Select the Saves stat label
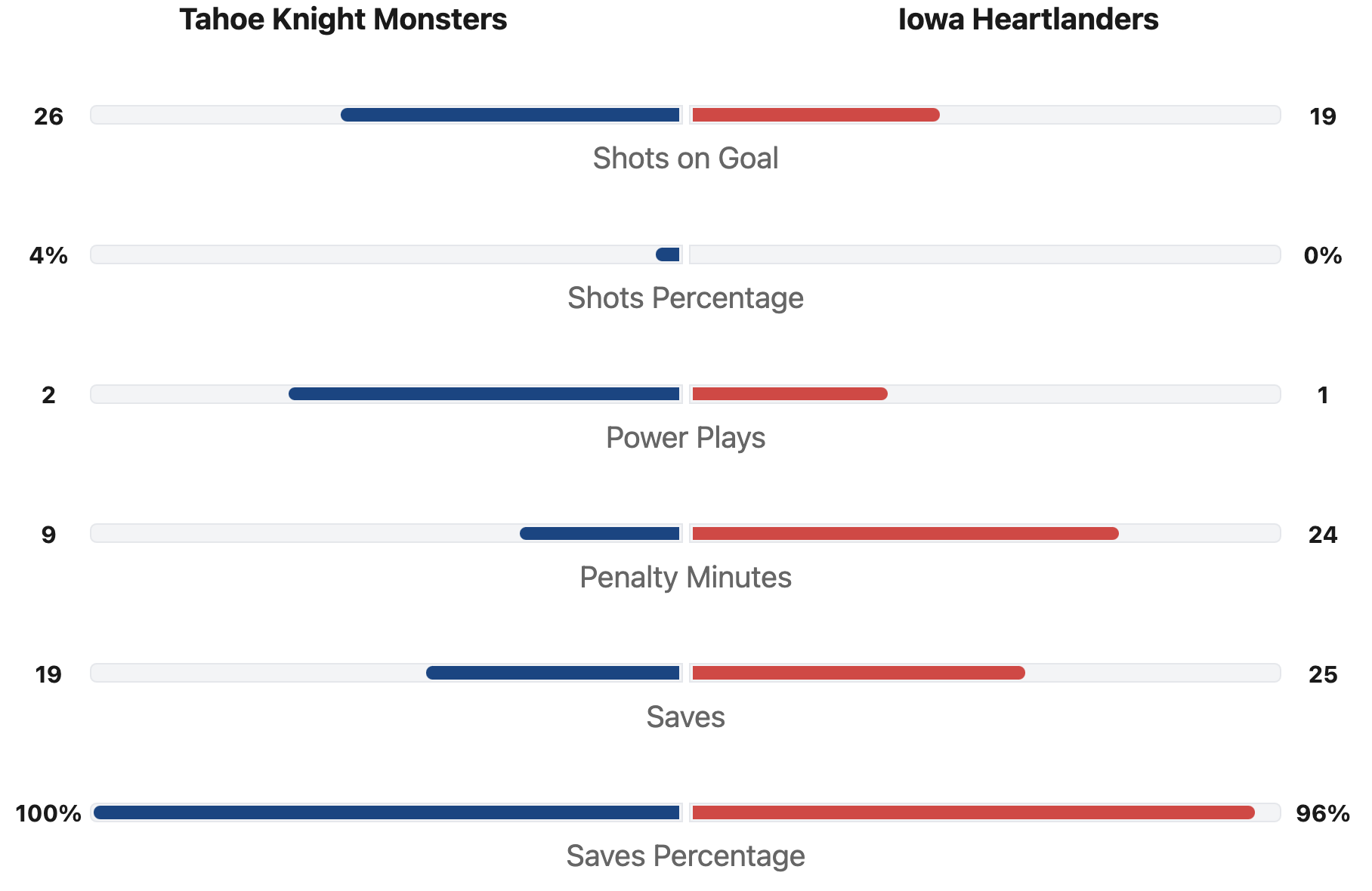1372x891 pixels. point(685,717)
